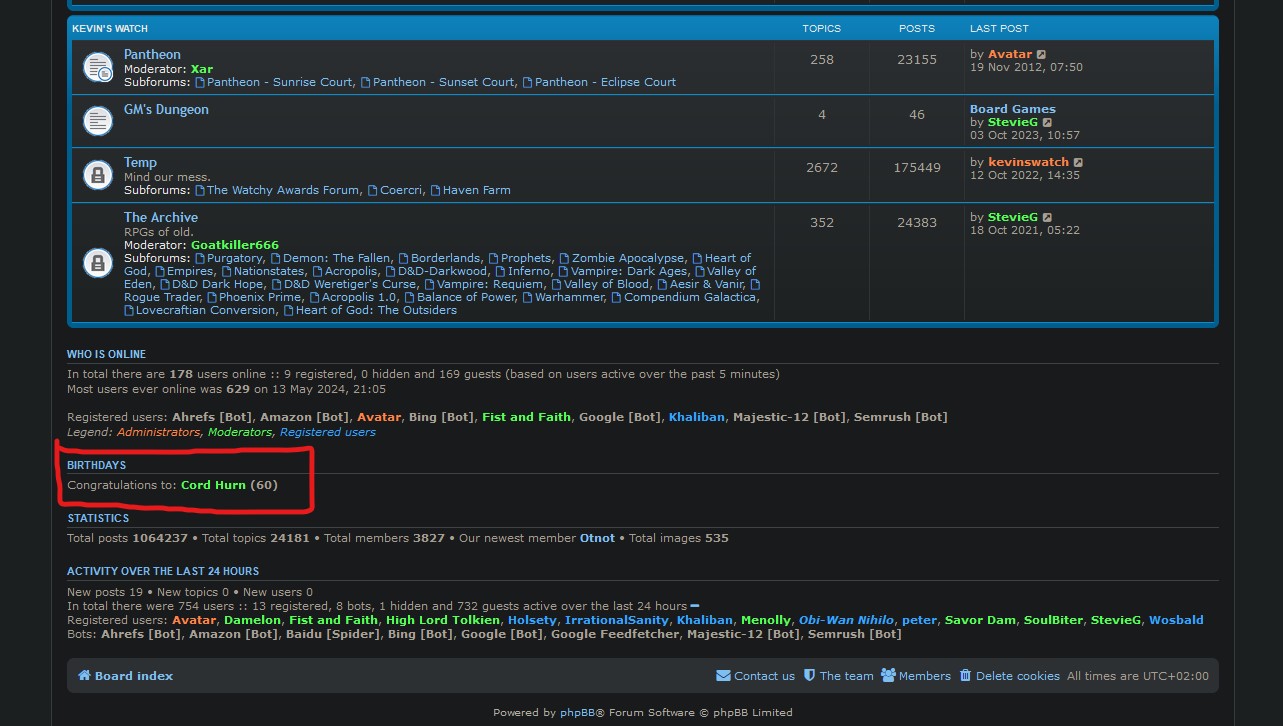Open newest member Otnot's profile
The image size is (1283, 726).
click(598, 538)
